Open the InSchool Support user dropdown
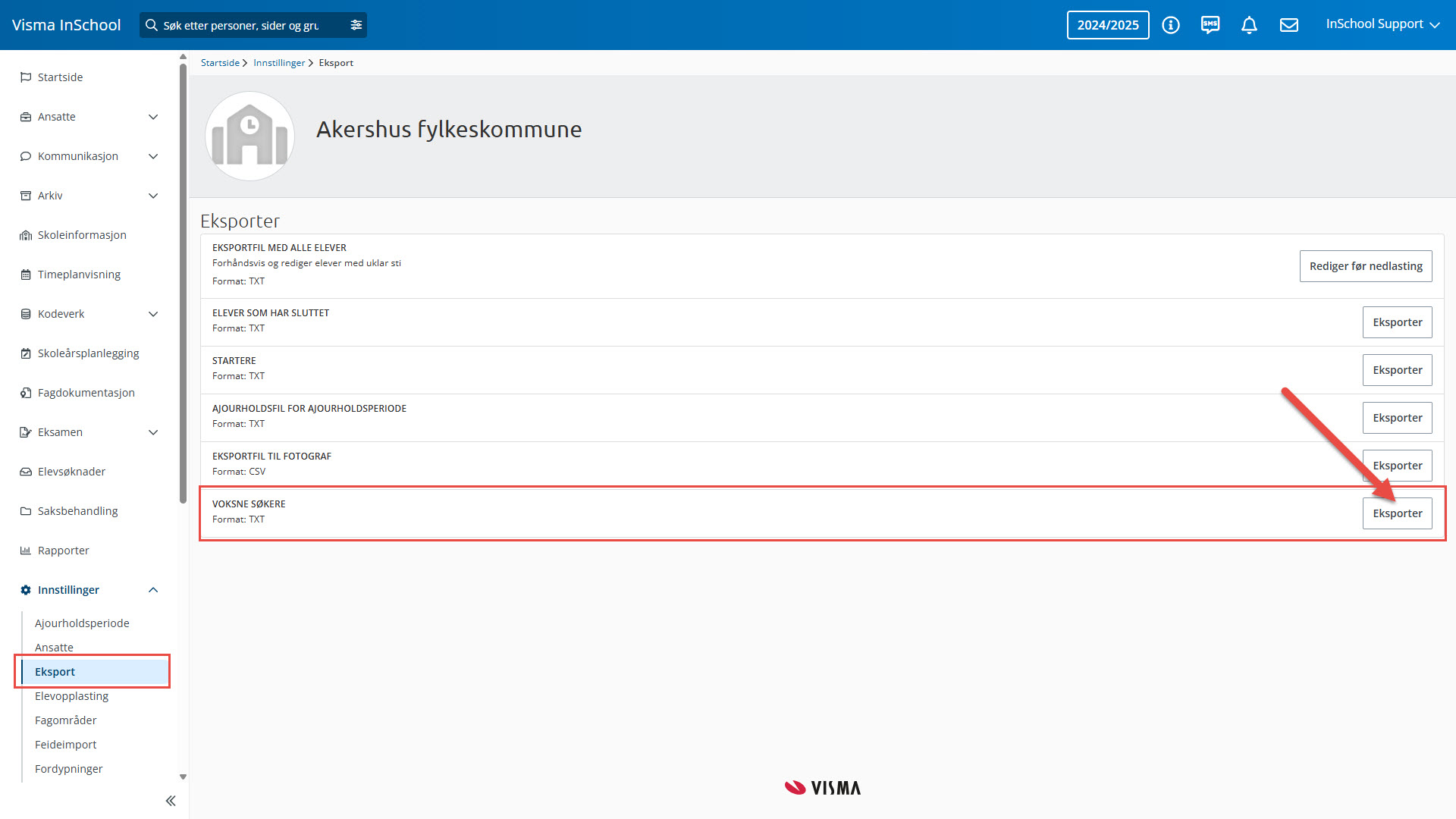Screen dimensions: 1456x819 1382,24
